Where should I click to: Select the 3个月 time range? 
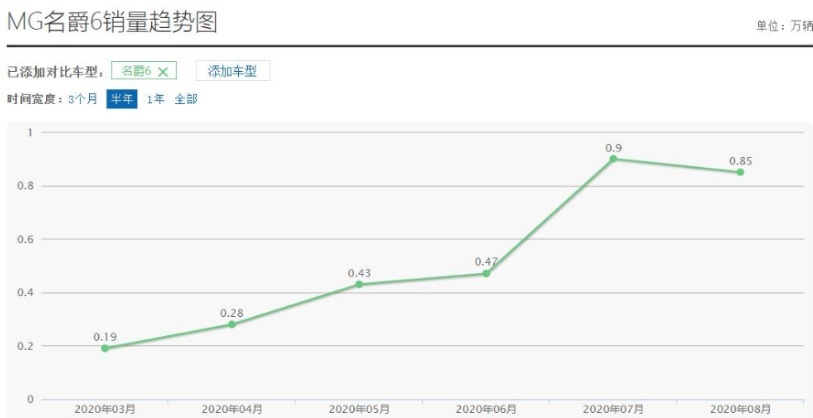[x=83, y=99]
